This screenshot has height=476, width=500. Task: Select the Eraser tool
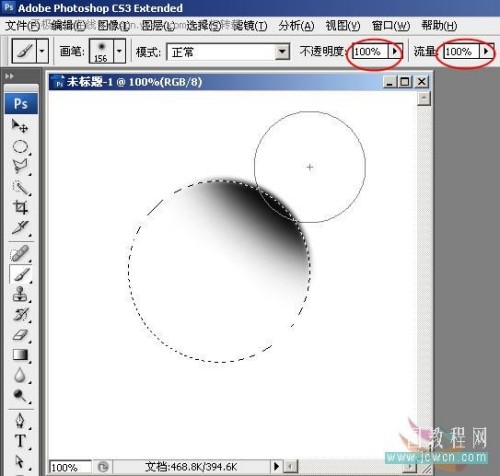[x=20, y=334]
